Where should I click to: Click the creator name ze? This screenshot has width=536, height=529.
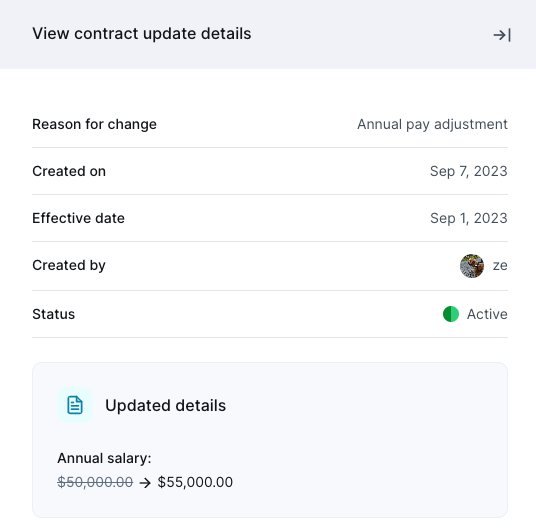[x=500, y=266]
